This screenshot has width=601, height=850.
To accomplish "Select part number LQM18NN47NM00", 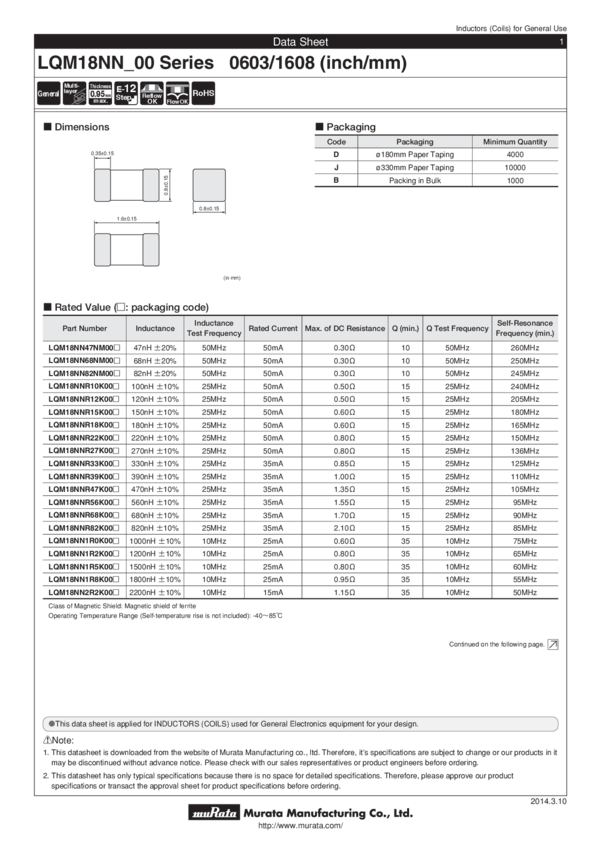I will (x=84, y=348).
